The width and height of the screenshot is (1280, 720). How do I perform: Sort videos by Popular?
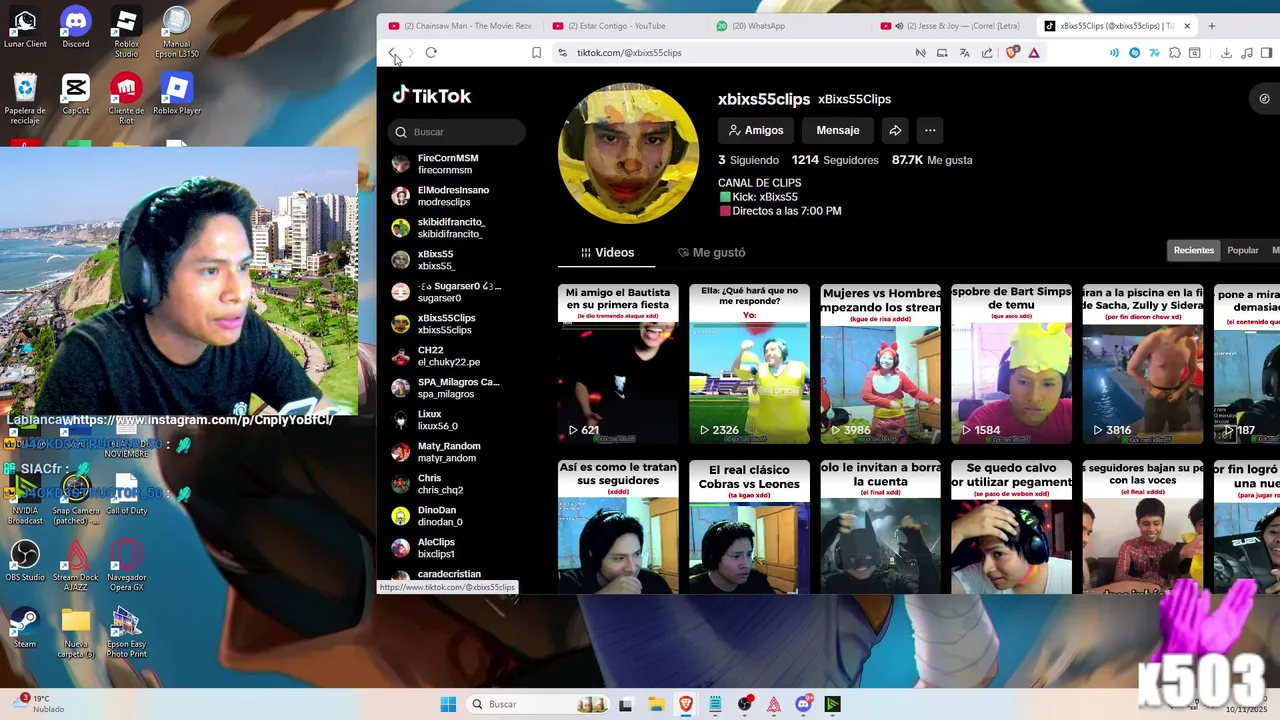(1243, 250)
